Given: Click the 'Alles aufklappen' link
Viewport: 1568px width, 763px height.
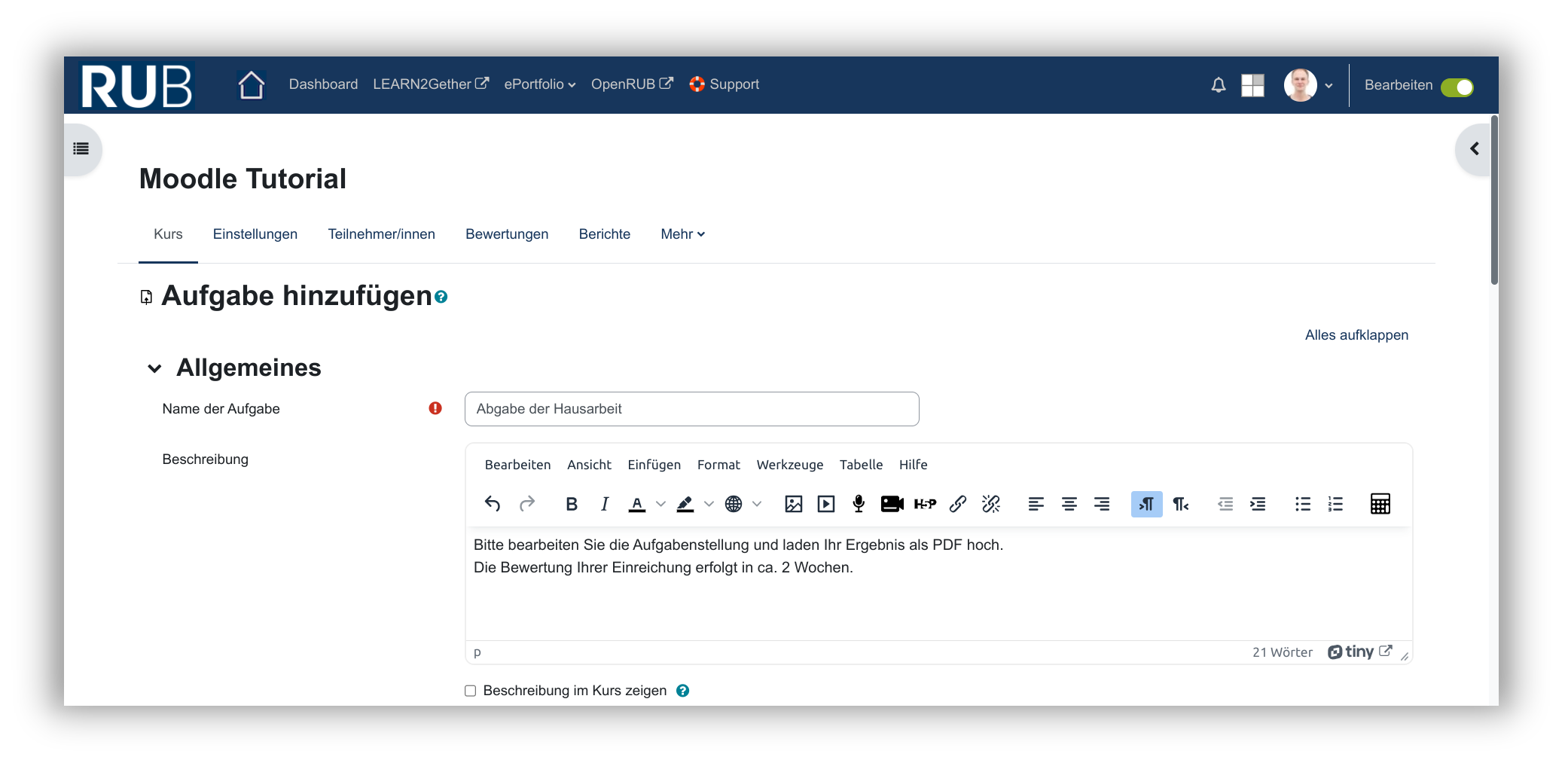Looking at the screenshot, I should [1356, 335].
